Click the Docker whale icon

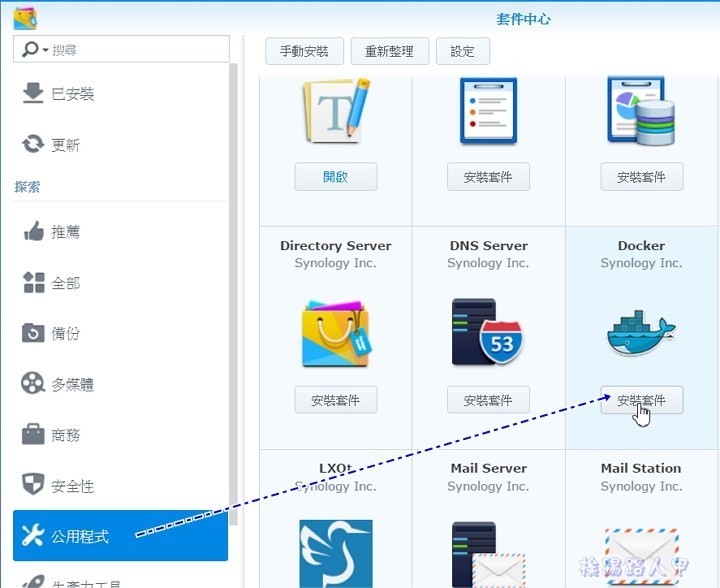(641, 333)
